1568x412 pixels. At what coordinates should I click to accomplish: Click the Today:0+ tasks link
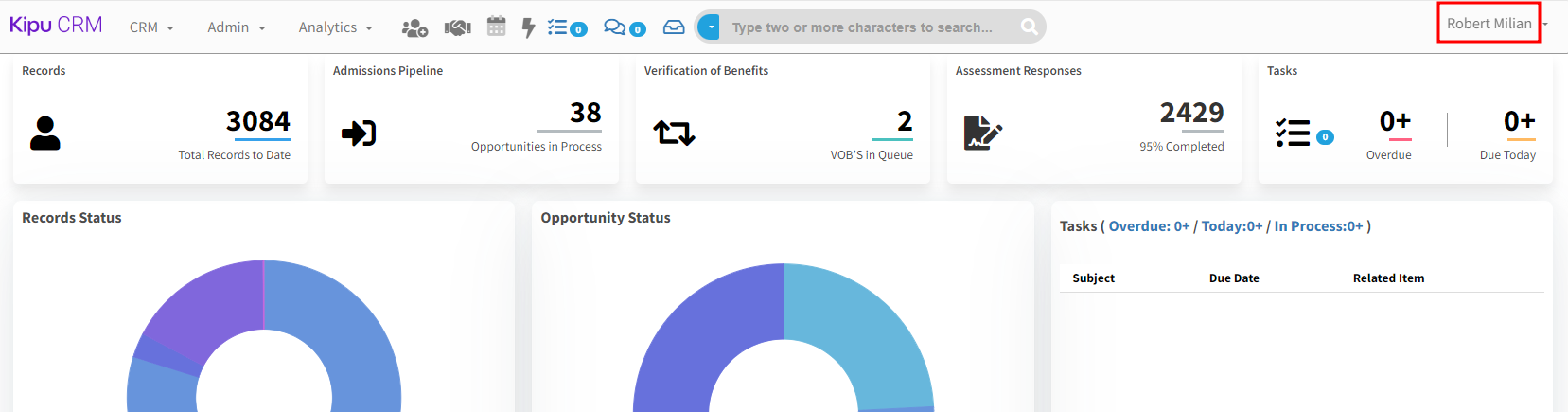click(1231, 226)
